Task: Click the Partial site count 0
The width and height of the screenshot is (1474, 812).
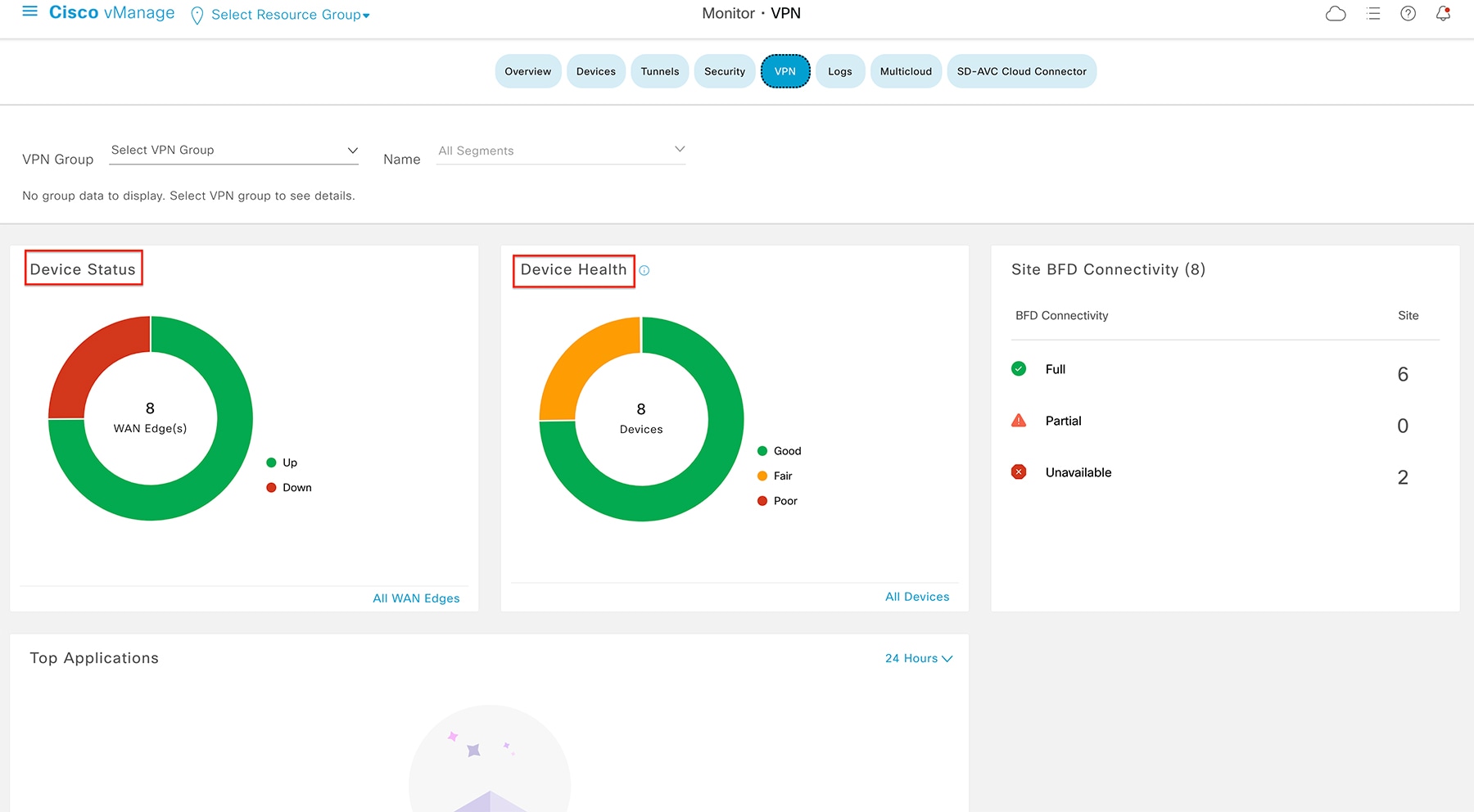Action: (x=1403, y=426)
